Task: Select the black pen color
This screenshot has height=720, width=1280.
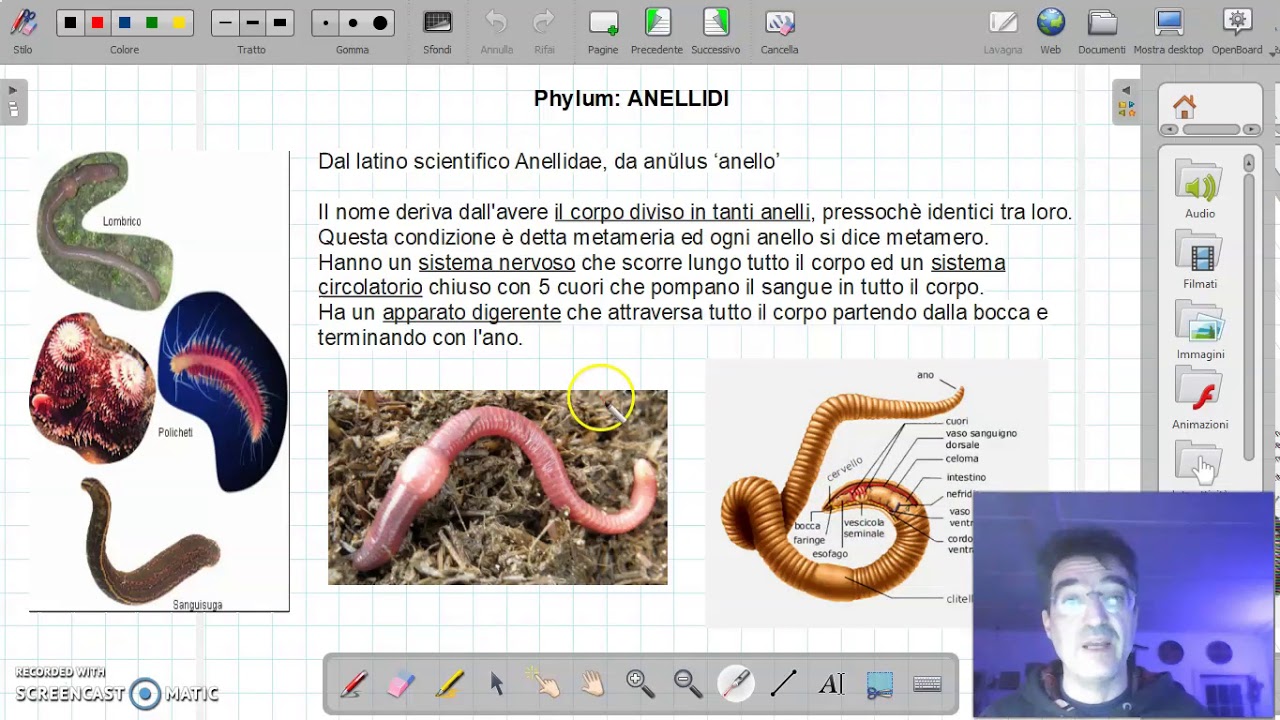Action: (70, 23)
